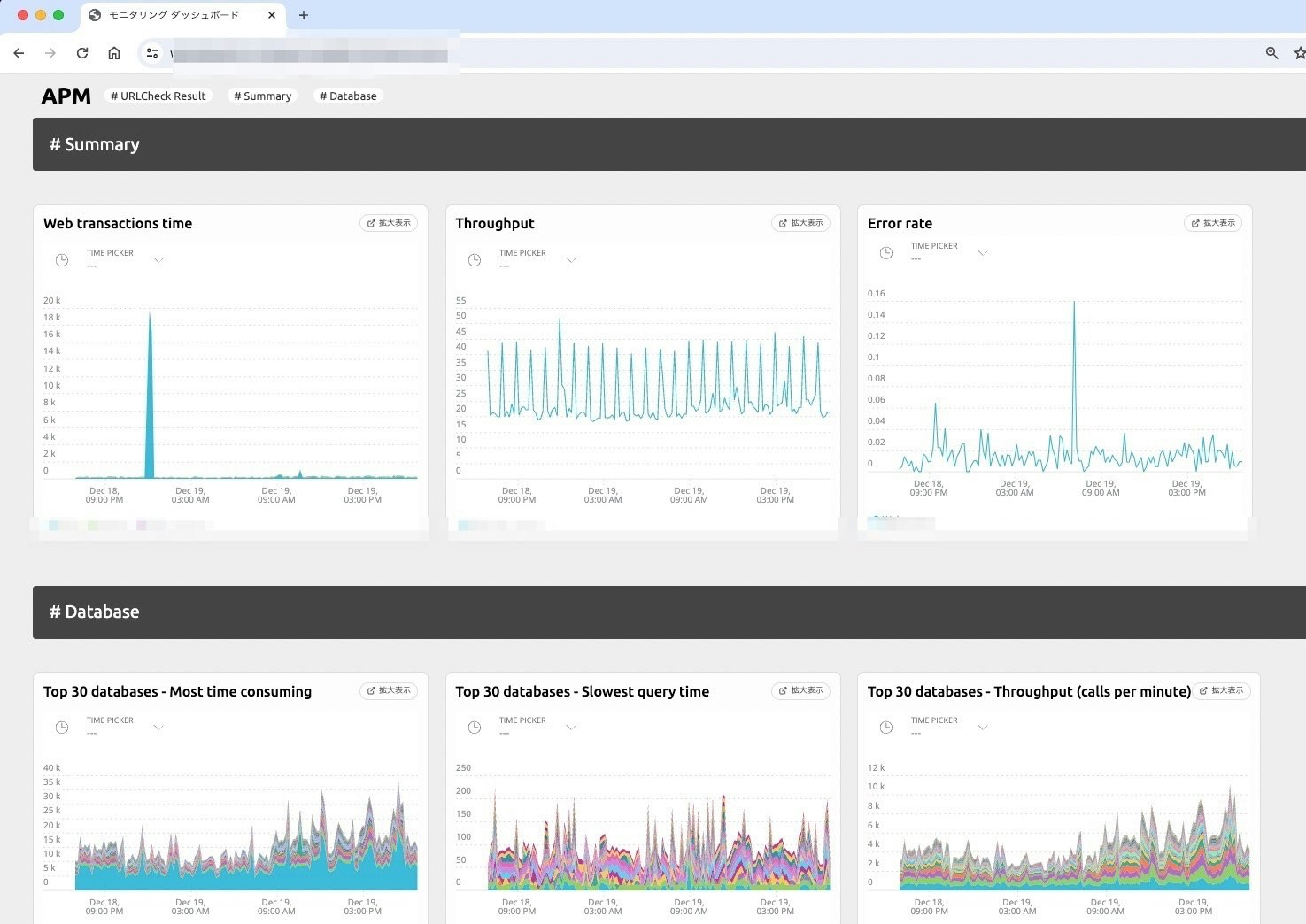Click the Web transactions time panel title
This screenshot has height=924, width=1306.
pos(118,223)
